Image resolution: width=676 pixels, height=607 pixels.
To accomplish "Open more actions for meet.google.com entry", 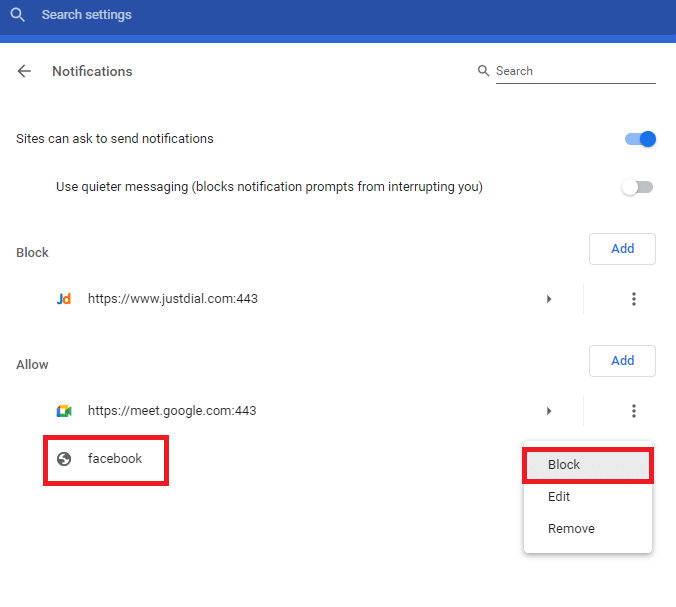I will [633, 411].
